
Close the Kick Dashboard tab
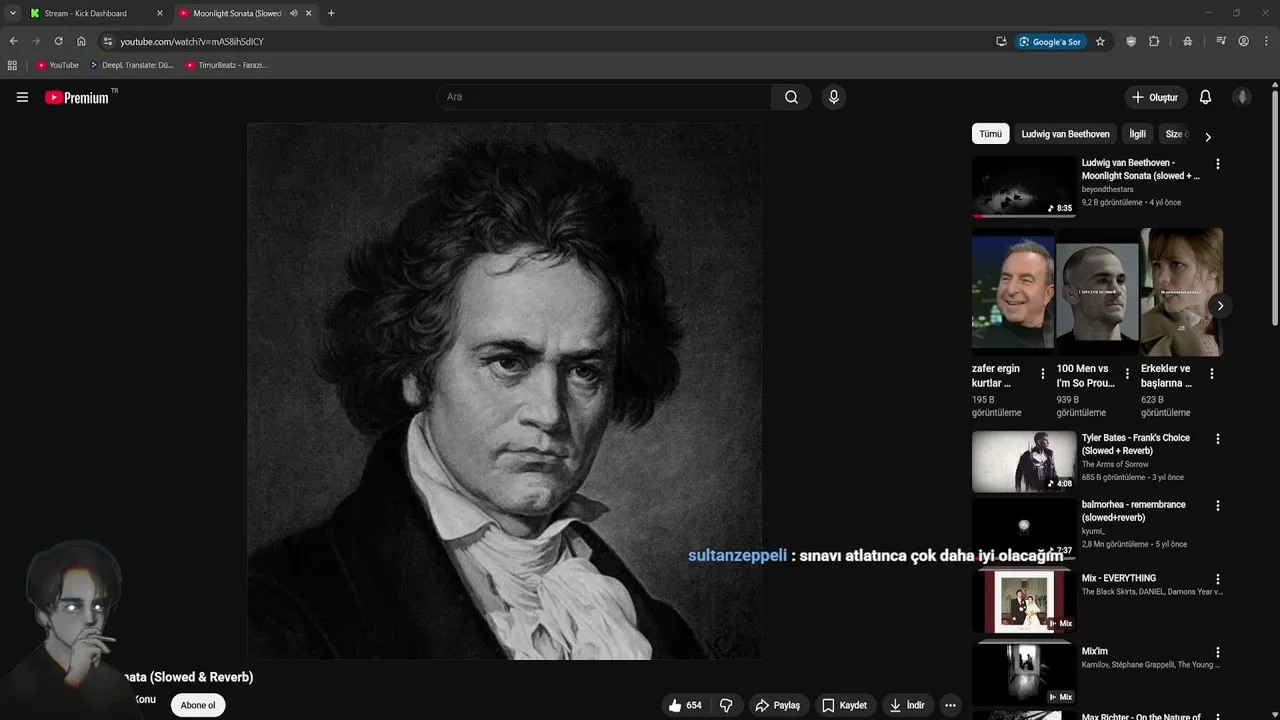point(159,13)
